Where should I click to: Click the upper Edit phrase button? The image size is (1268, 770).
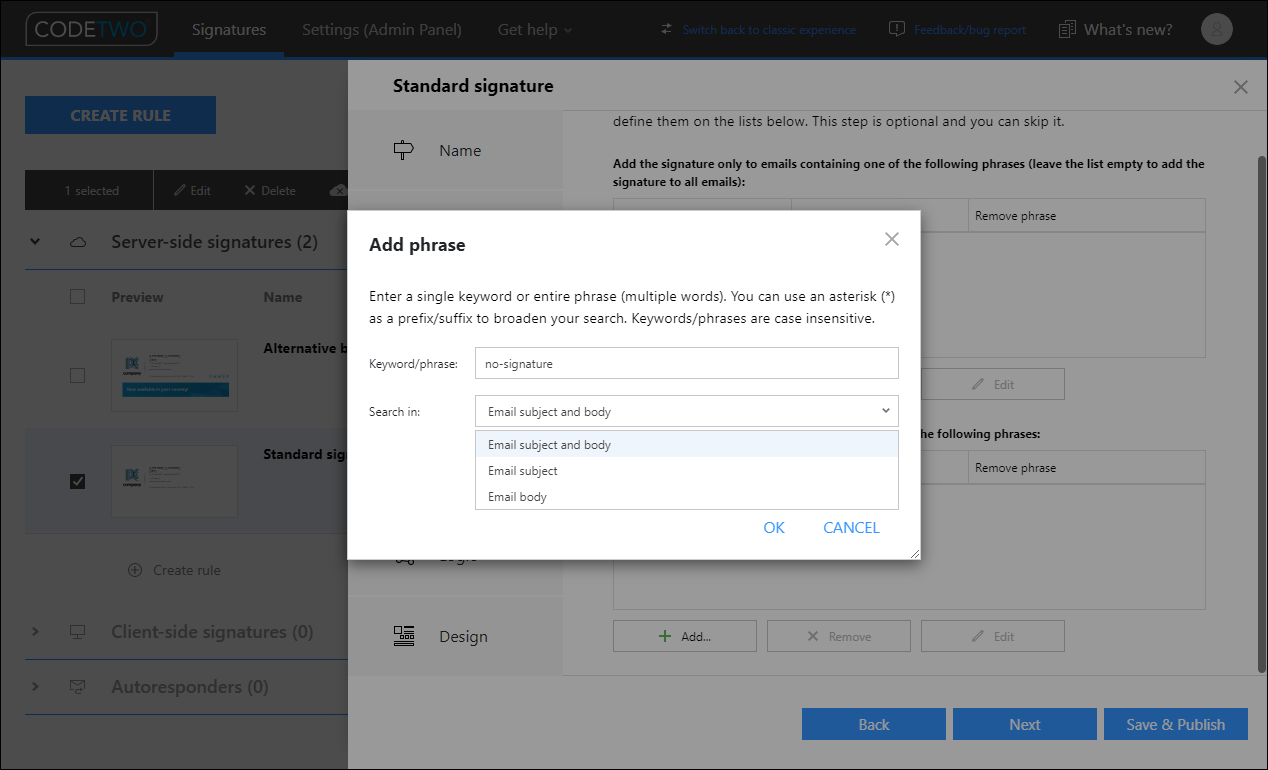[992, 384]
